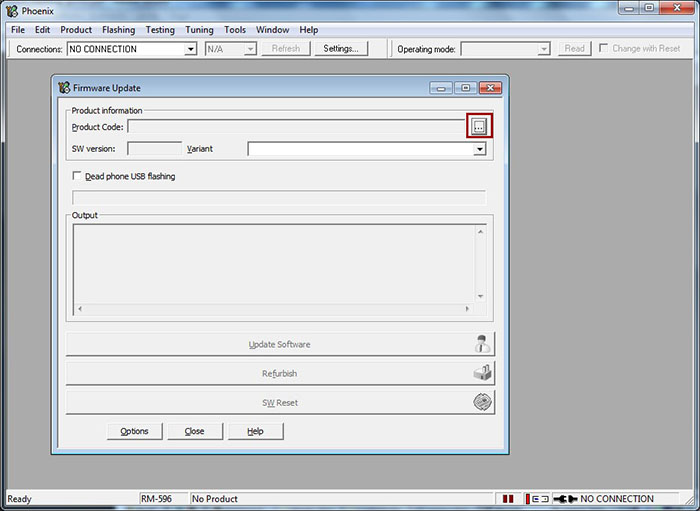Click the Product Code input field

(296, 127)
